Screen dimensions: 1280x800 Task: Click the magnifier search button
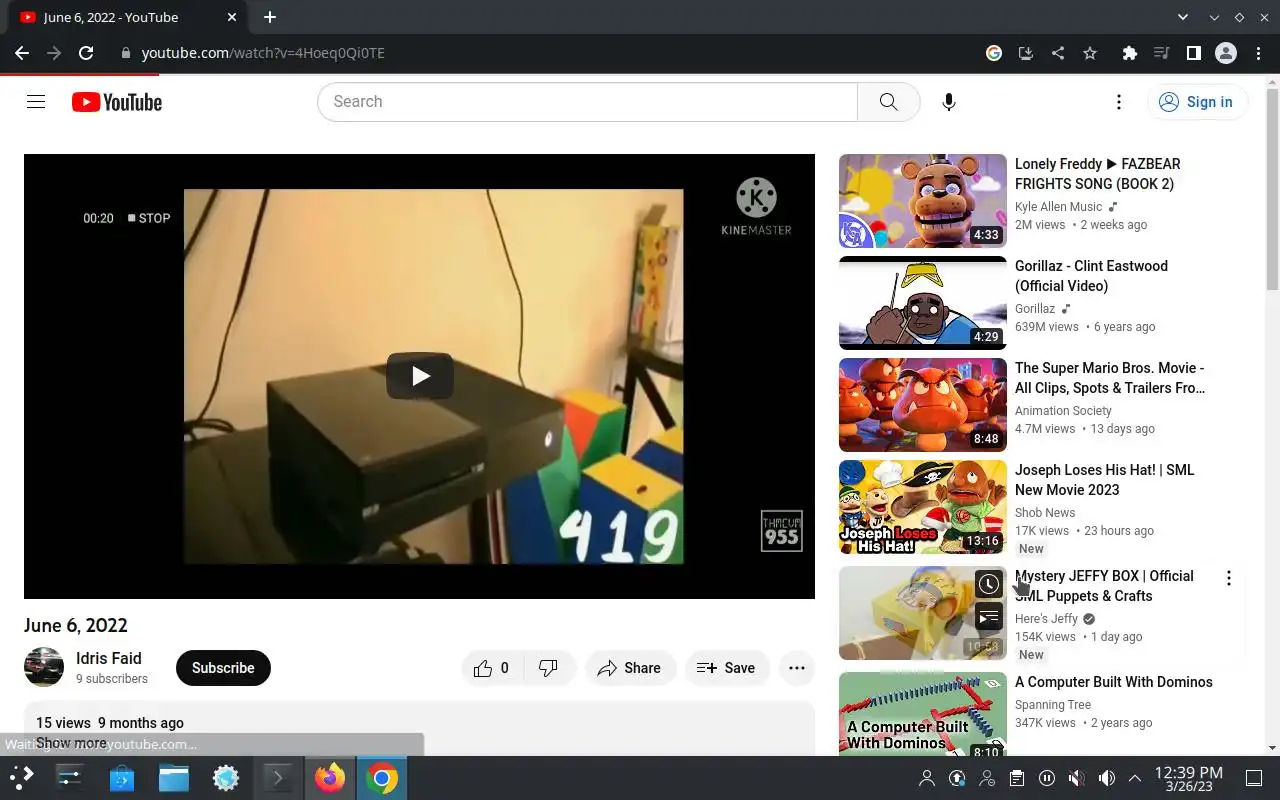[x=888, y=102]
